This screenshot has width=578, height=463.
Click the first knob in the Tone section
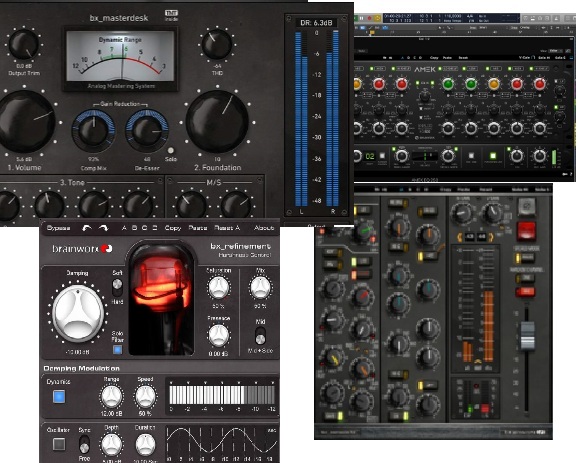[8, 206]
